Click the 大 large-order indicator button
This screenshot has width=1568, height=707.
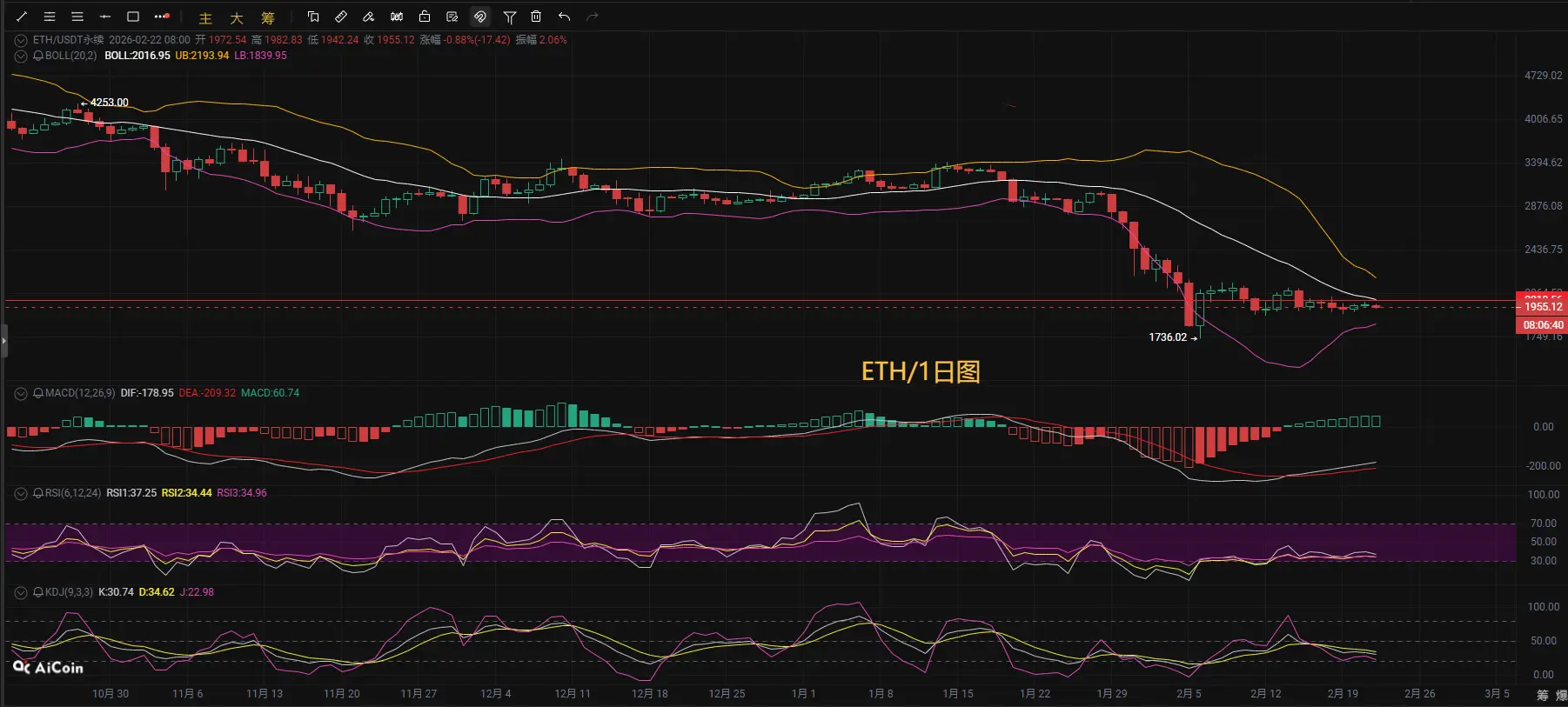237,17
